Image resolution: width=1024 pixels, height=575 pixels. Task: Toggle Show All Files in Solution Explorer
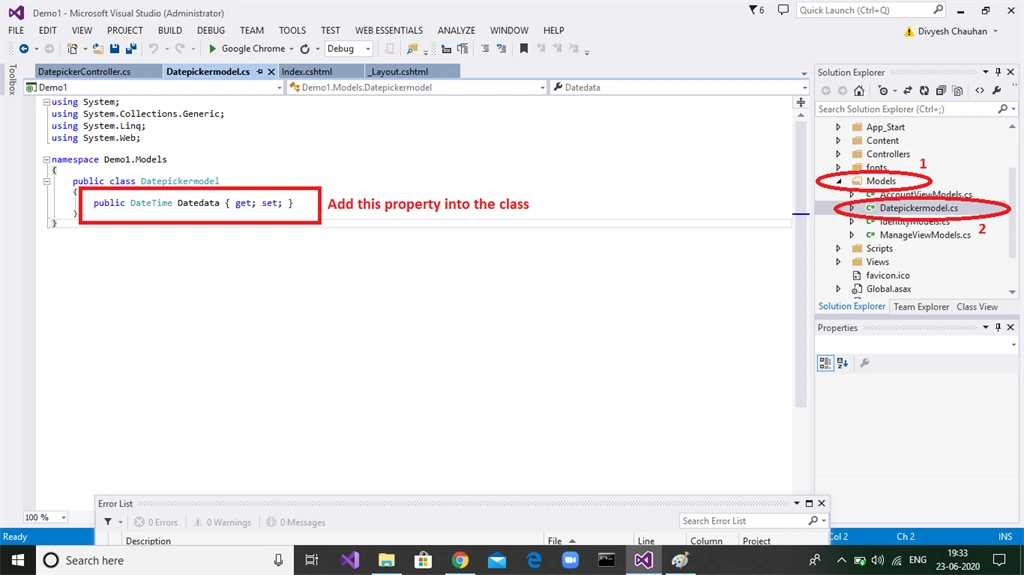pyautogui.click(x=957, y=91)
